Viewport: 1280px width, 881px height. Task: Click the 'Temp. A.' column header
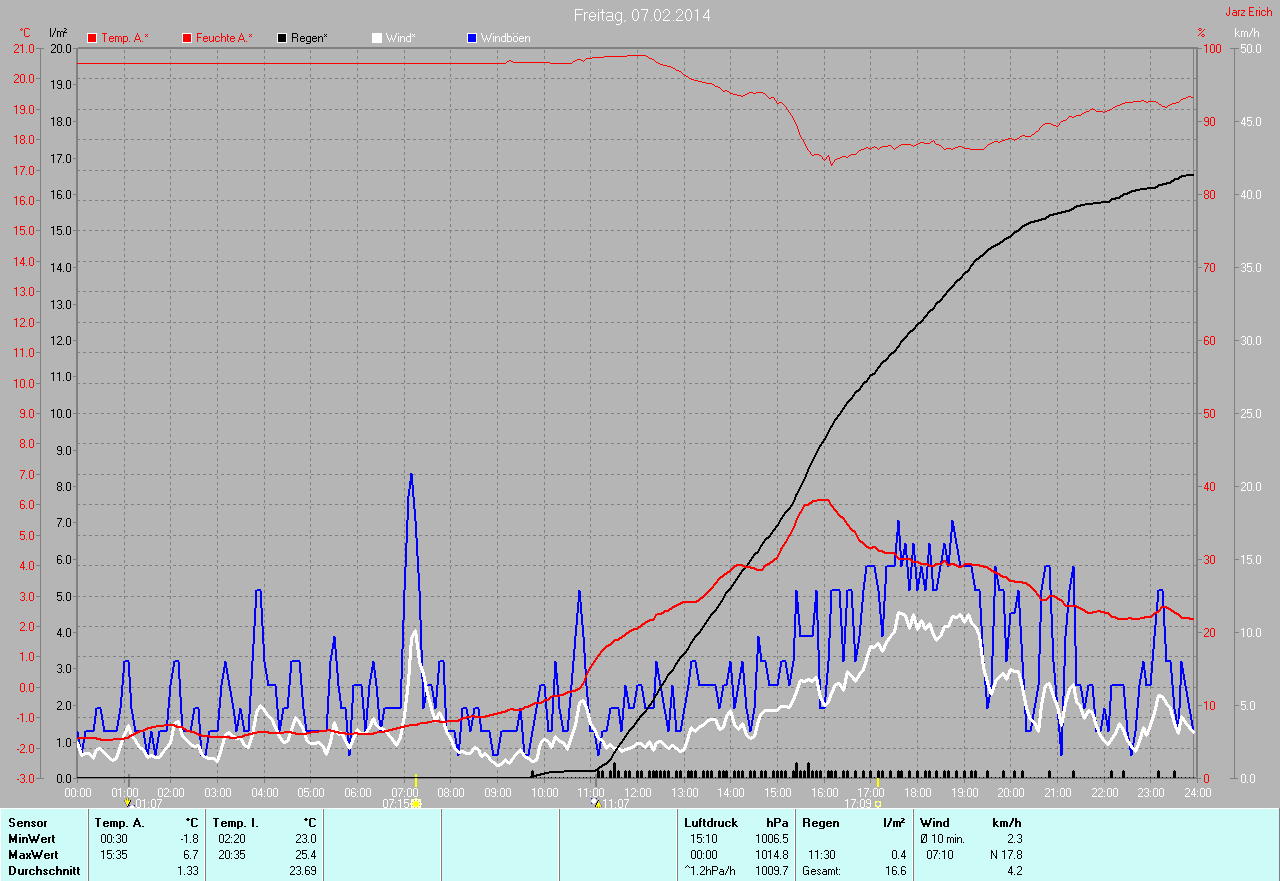tap(120, 823)
